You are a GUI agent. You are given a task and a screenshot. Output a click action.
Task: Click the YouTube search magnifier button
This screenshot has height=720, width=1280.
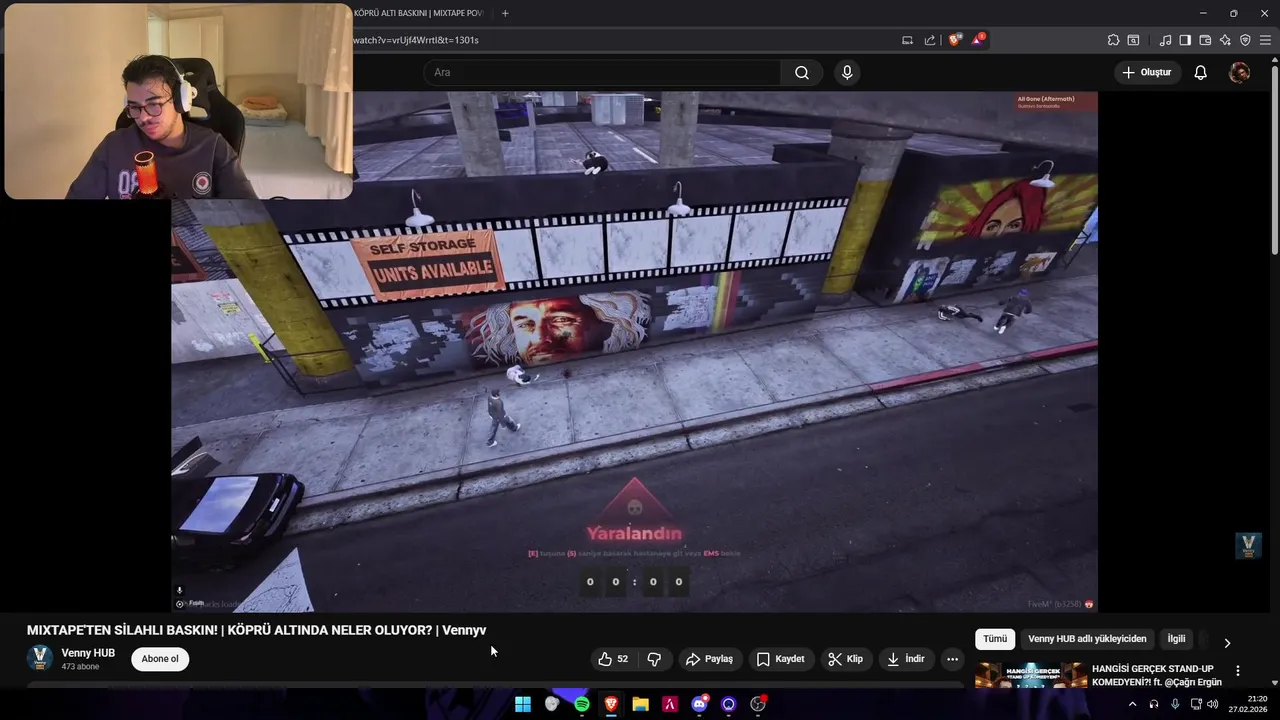tap(802, 72)
